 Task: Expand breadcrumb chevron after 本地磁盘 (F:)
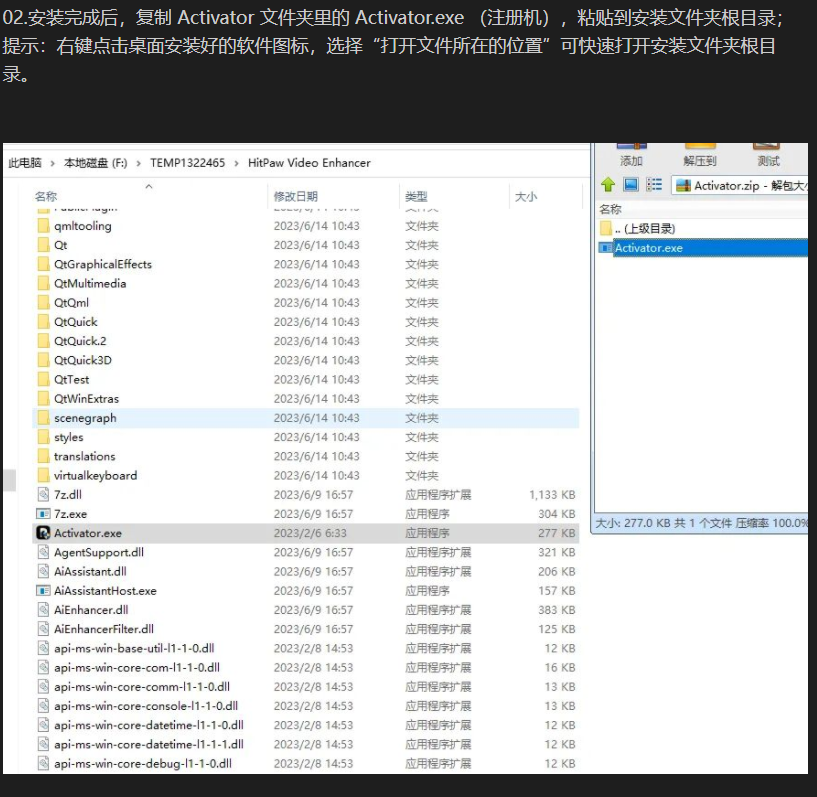(x=139, y=163)
